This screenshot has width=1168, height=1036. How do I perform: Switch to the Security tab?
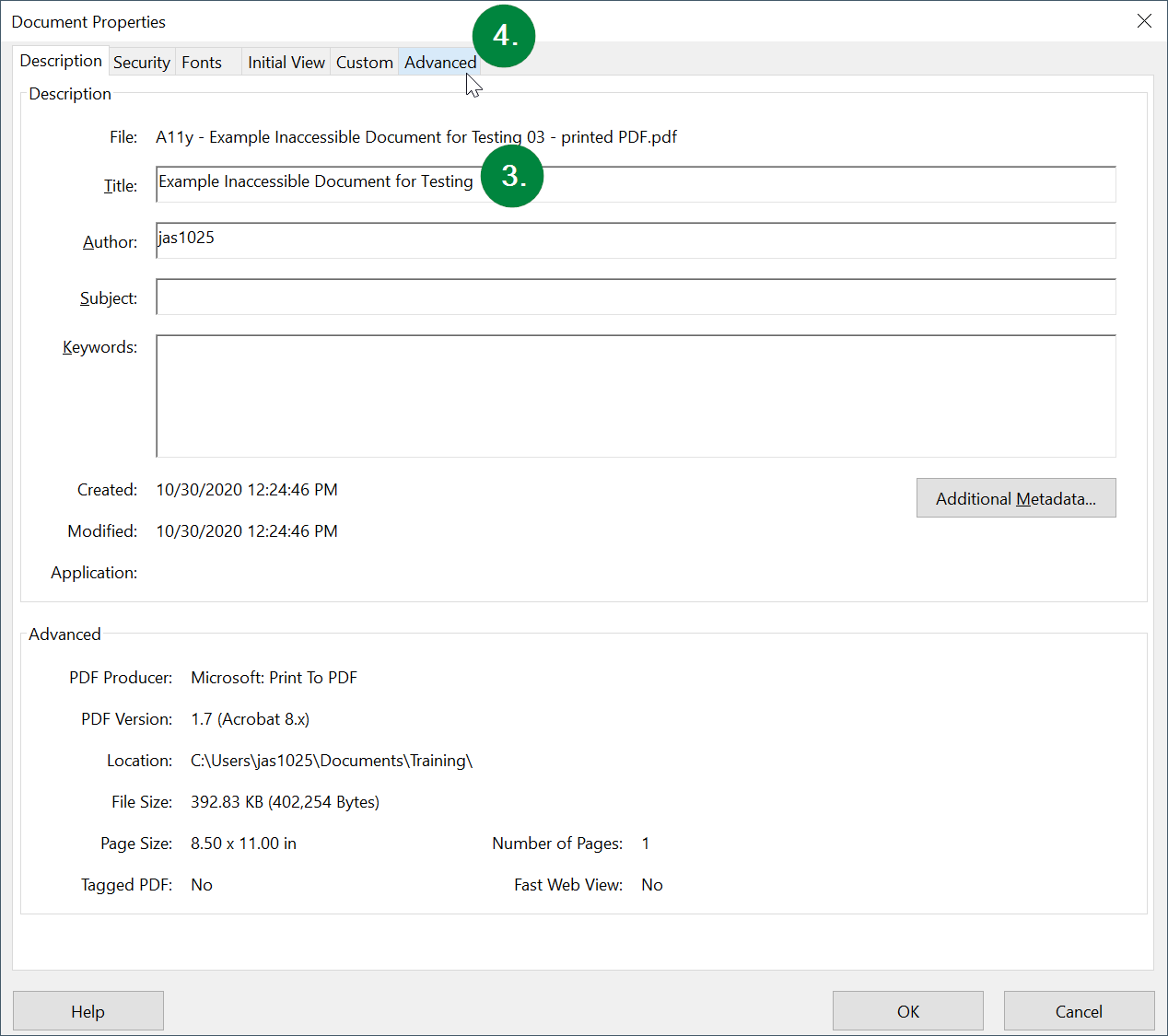pos(142,63)
